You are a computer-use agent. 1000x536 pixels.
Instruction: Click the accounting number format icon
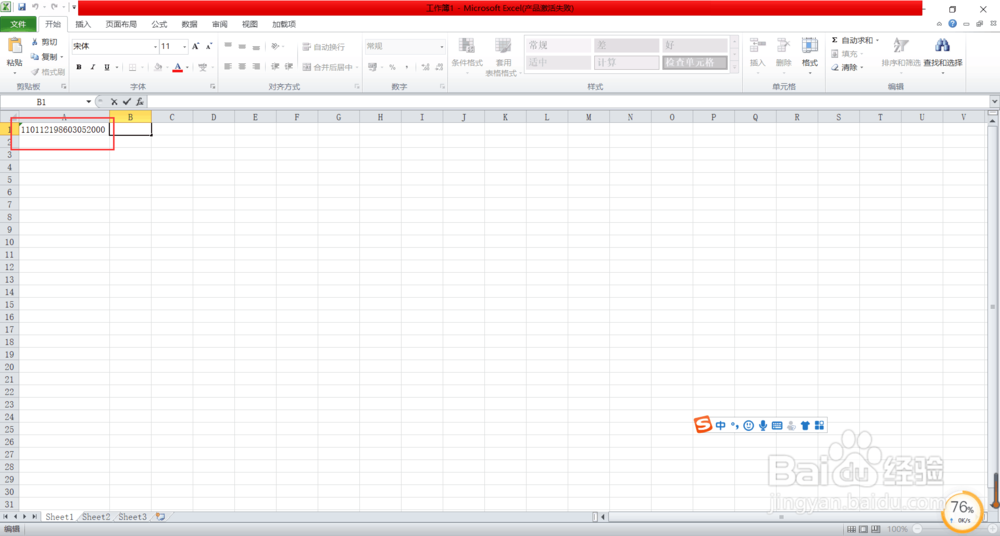372,67
